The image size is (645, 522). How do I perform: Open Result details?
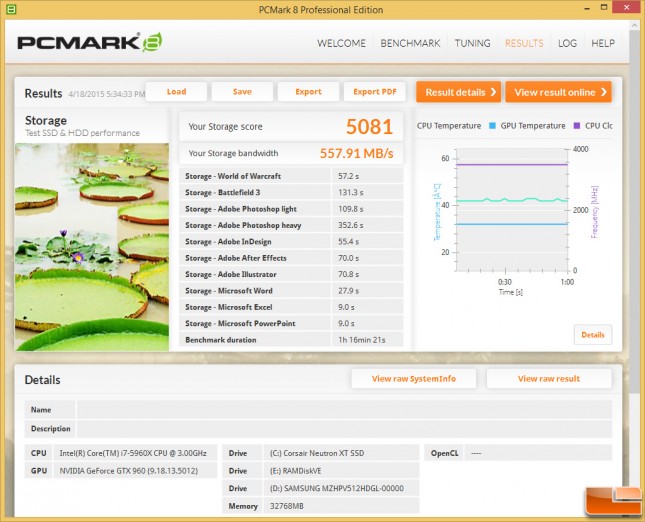coord(459,92)
